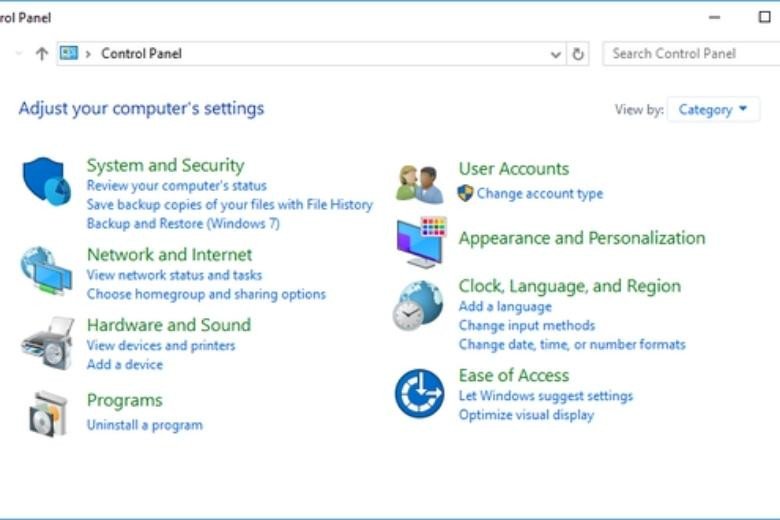
Task: Open the Hardware and Sound printer icon
Action: point(48,343)
